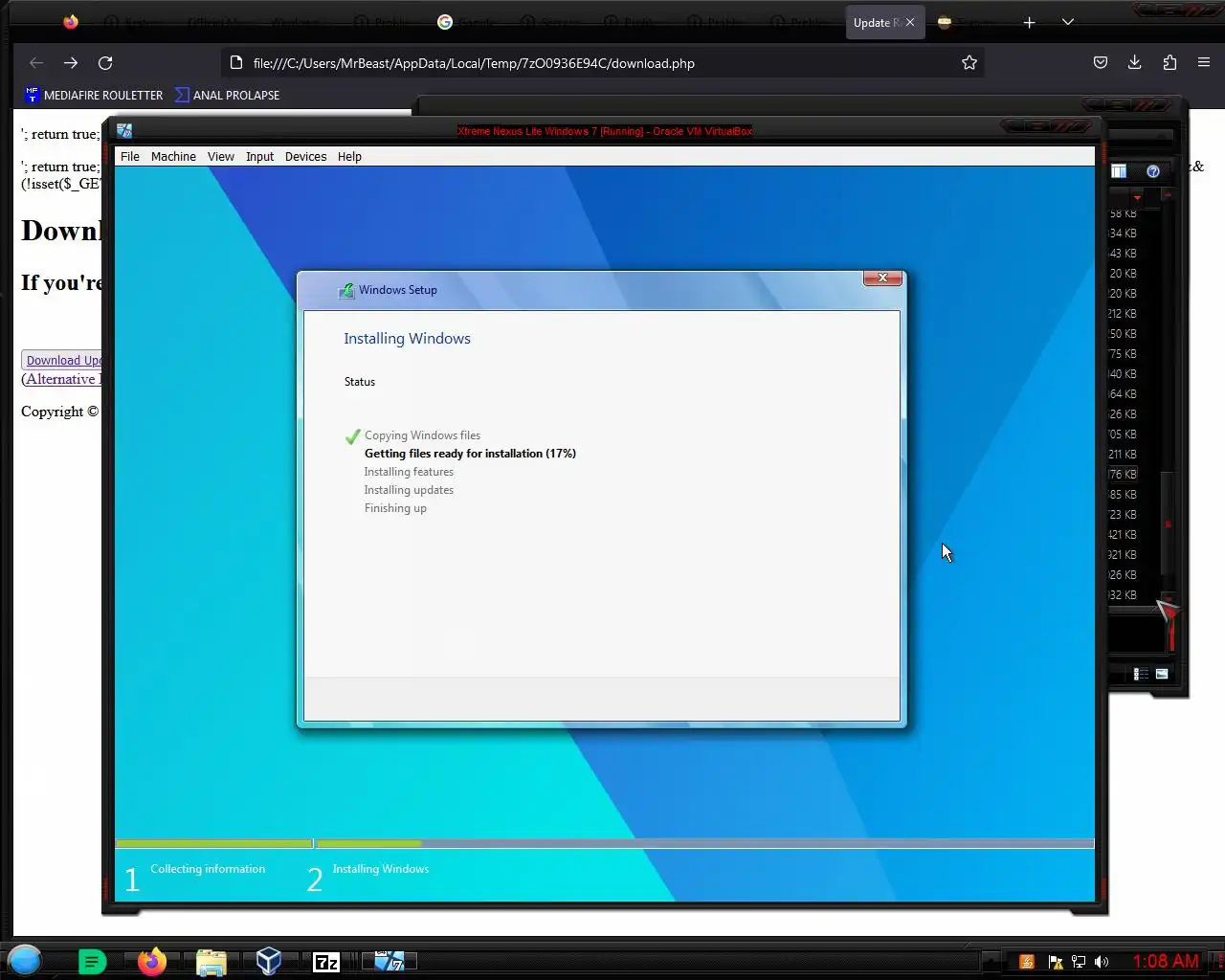
Task: Open the Help menu in VirtualBox
Action: coord(349,157)
